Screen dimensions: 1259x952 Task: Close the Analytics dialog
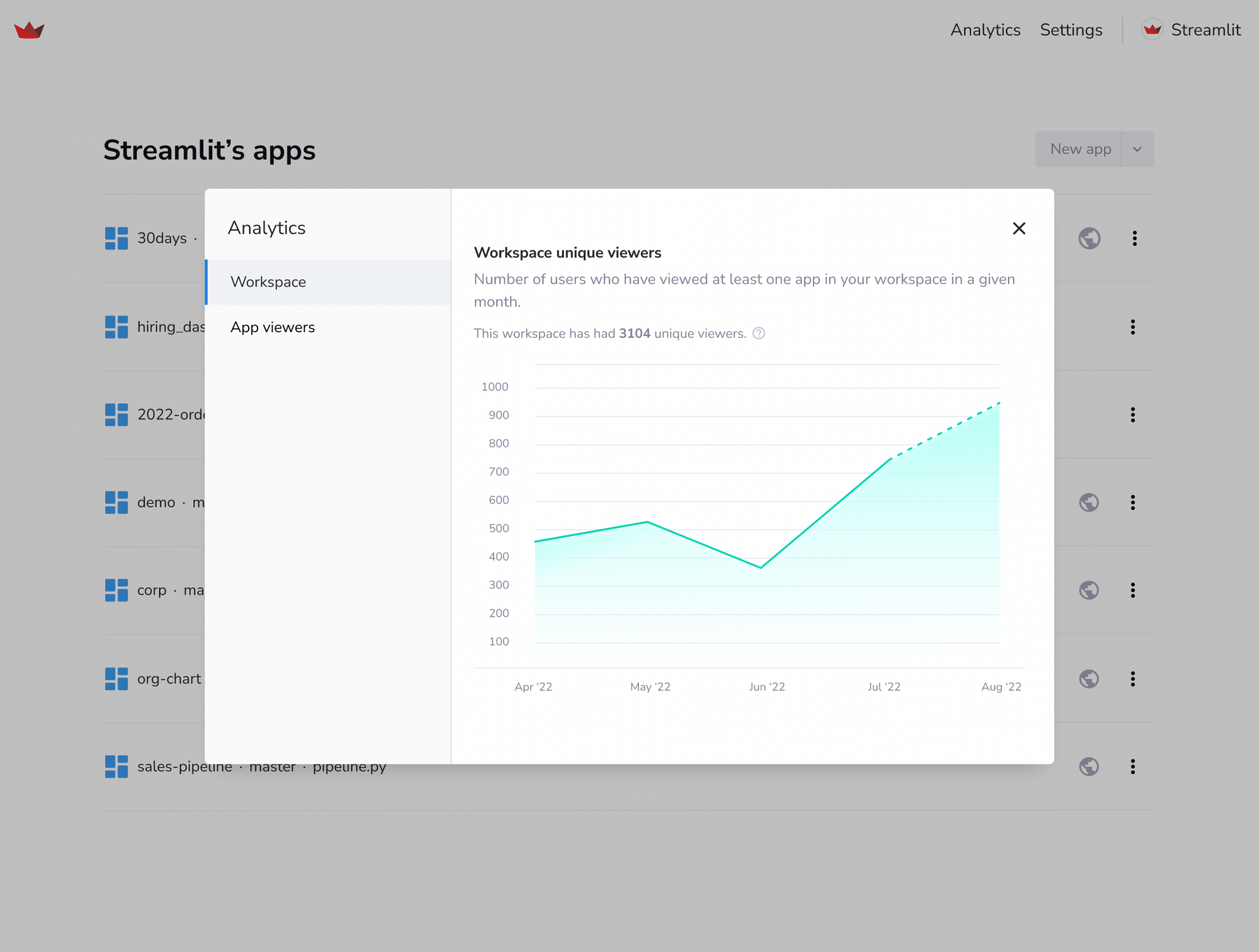1019,228
